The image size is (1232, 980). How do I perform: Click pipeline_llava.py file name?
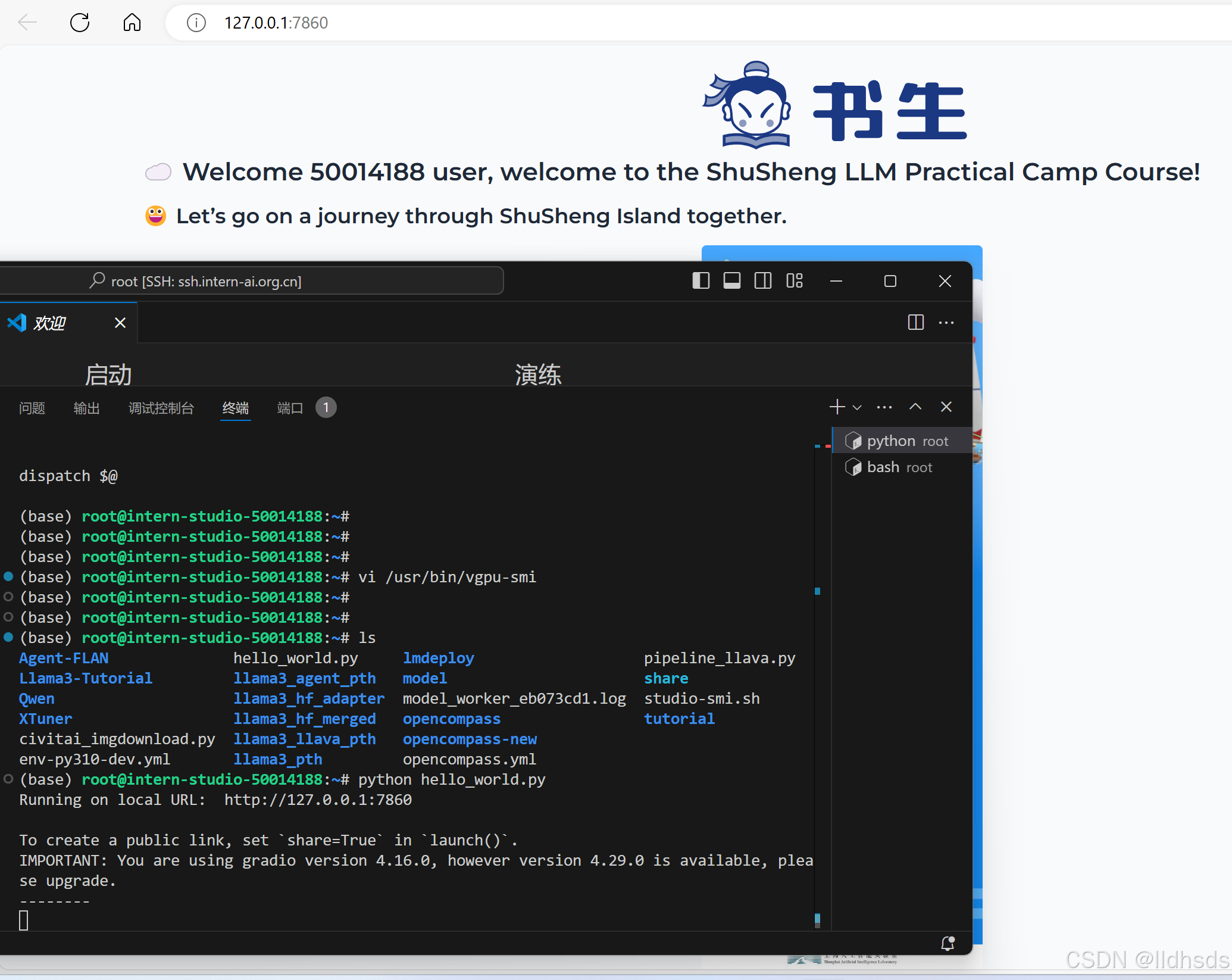tap(720, 658)
